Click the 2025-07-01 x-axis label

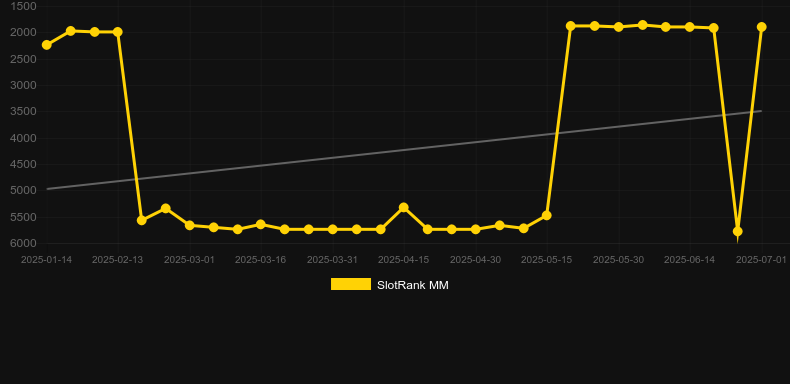[x=761, y=260]
